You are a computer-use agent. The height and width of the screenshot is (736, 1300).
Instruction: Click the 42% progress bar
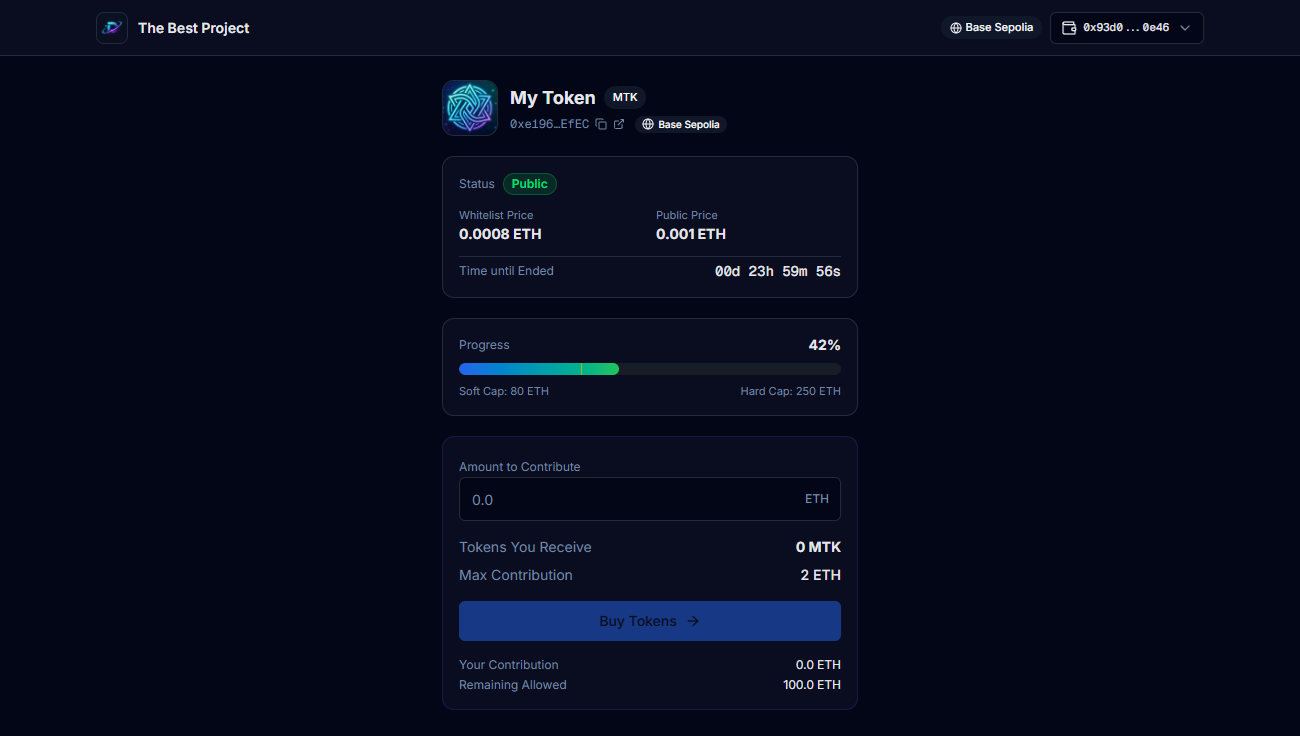coord(650,369)
